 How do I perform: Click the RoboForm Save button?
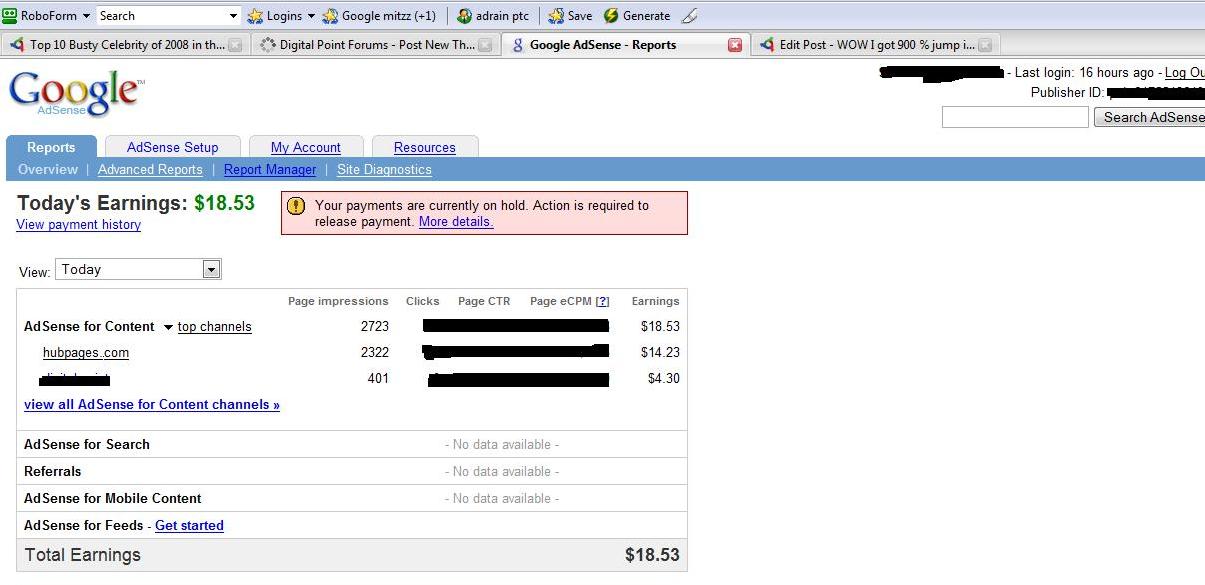[570, 16]
